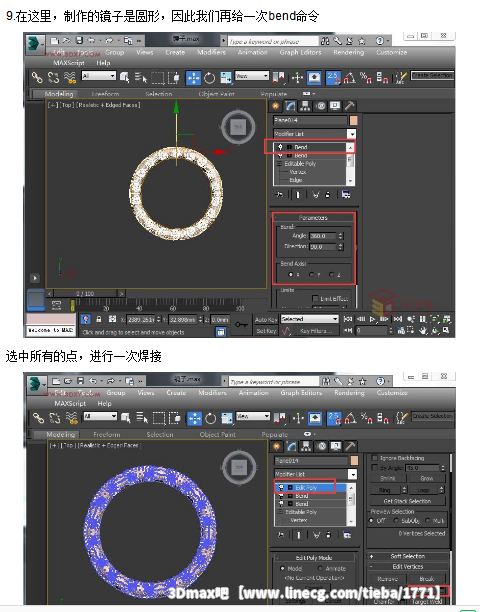The image size is (480, 612).
Task: Click object color swatch in second screenshot
Action: [x=354, y=461]
